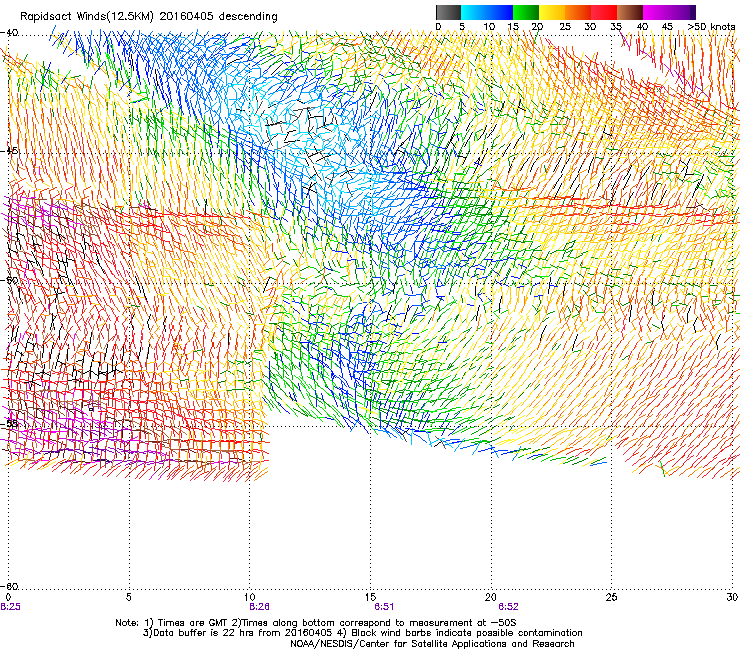Screen dimensions: 740x650
Task: Click the purple time stamp '8:26'
Action: 259,607
